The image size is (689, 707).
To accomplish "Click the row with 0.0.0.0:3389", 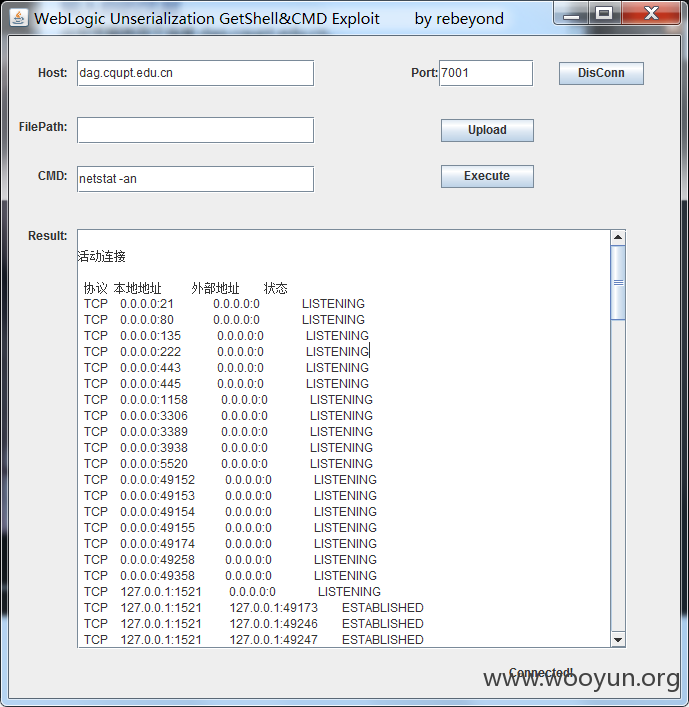I will (x=228, y=432).
